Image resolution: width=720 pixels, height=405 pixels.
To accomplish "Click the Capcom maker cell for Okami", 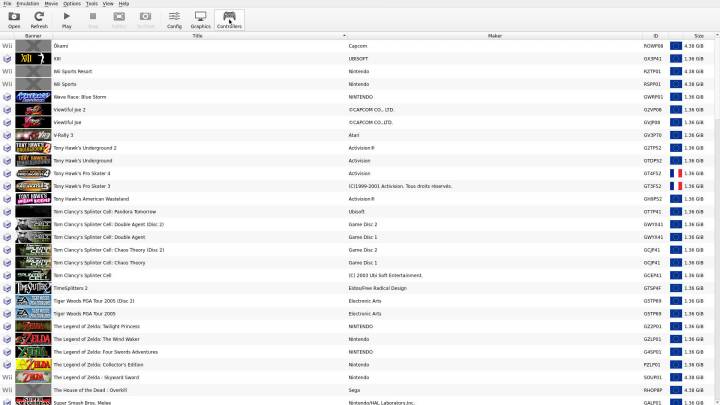I will [x=358, y=46].
